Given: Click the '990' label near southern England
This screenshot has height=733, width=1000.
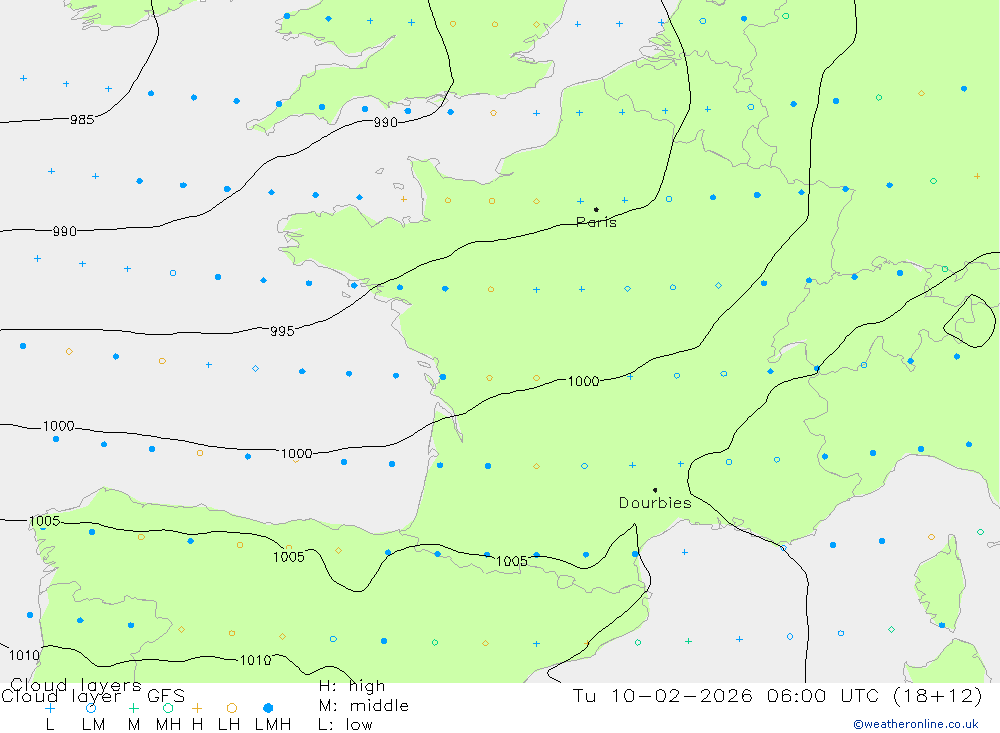Looking at the screenshot, I should pos(385,122).
